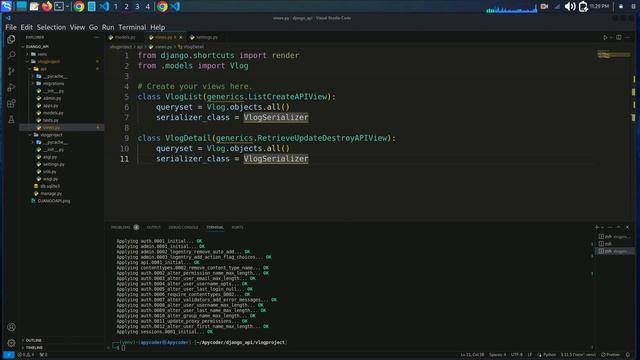Open the View menu
The image size is (640, 360).
click(x=77, y=27)
